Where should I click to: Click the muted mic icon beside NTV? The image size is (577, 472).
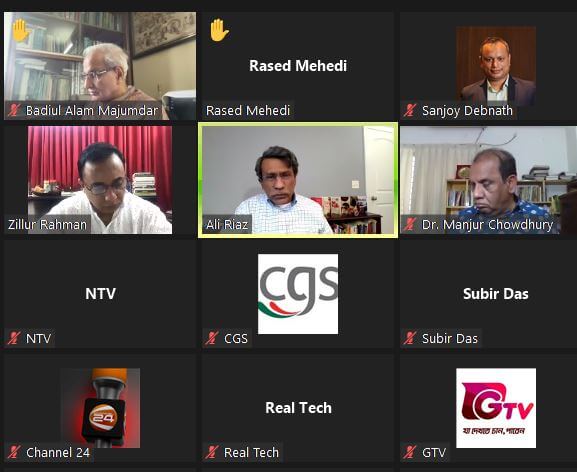point(14,338)
